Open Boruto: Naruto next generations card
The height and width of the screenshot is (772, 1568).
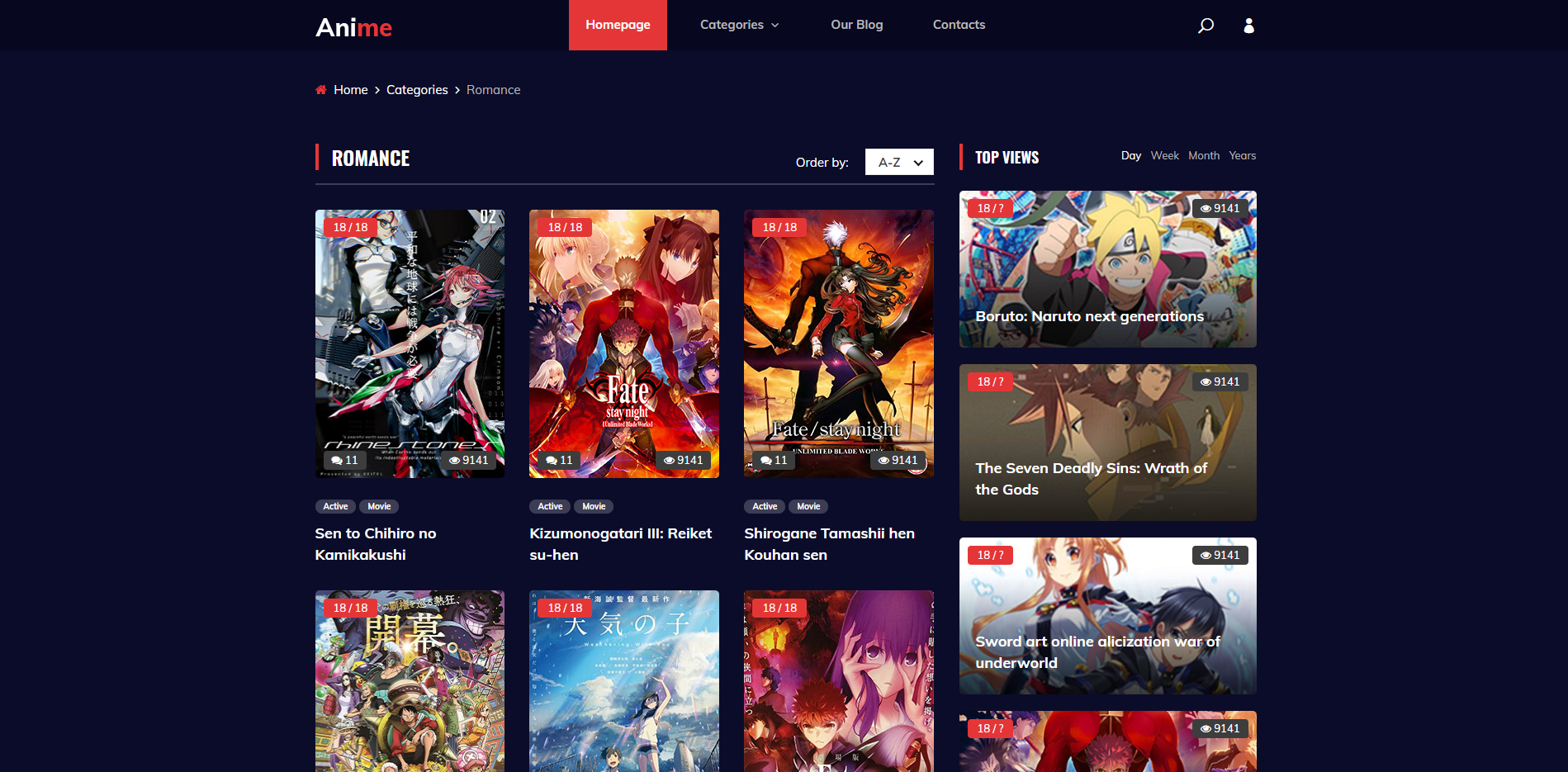point(1107,269)
